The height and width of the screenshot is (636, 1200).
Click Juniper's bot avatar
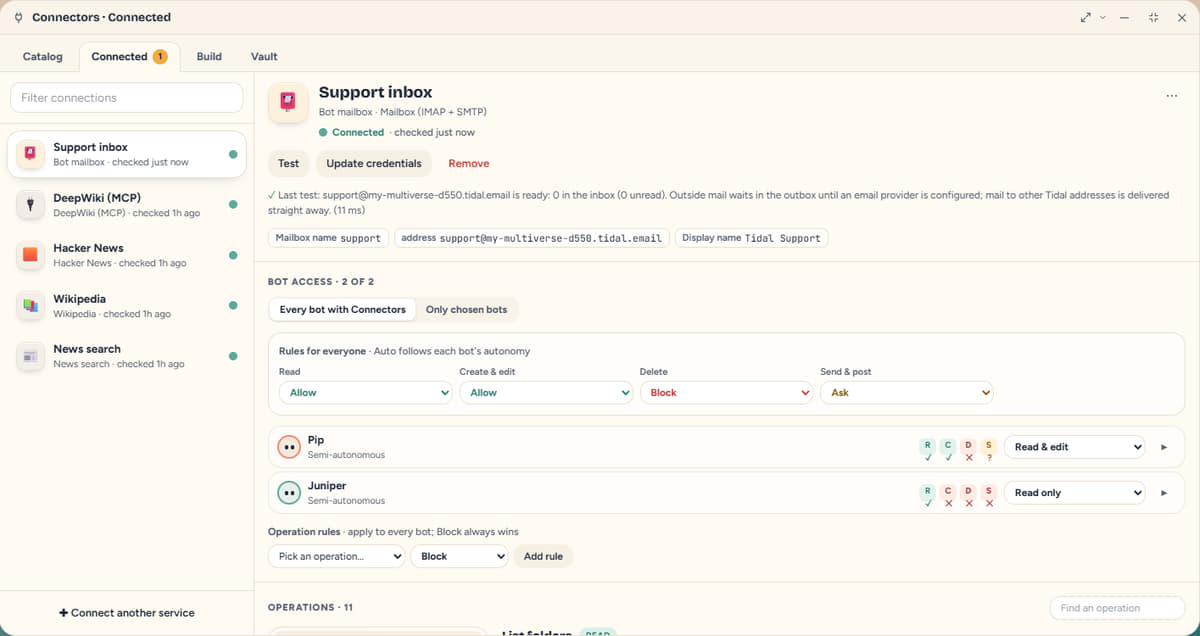click(289, 493)
